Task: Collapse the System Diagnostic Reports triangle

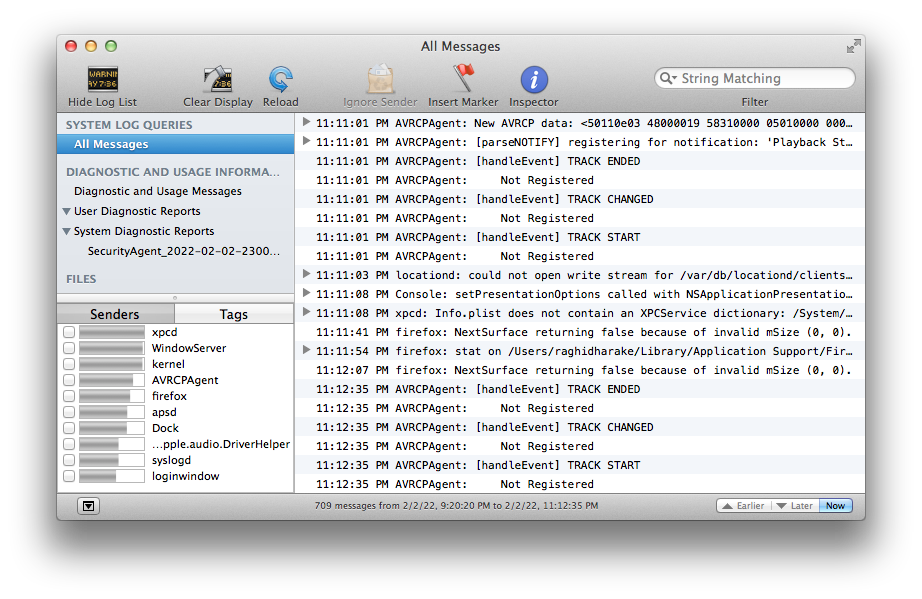Action: 66,232
